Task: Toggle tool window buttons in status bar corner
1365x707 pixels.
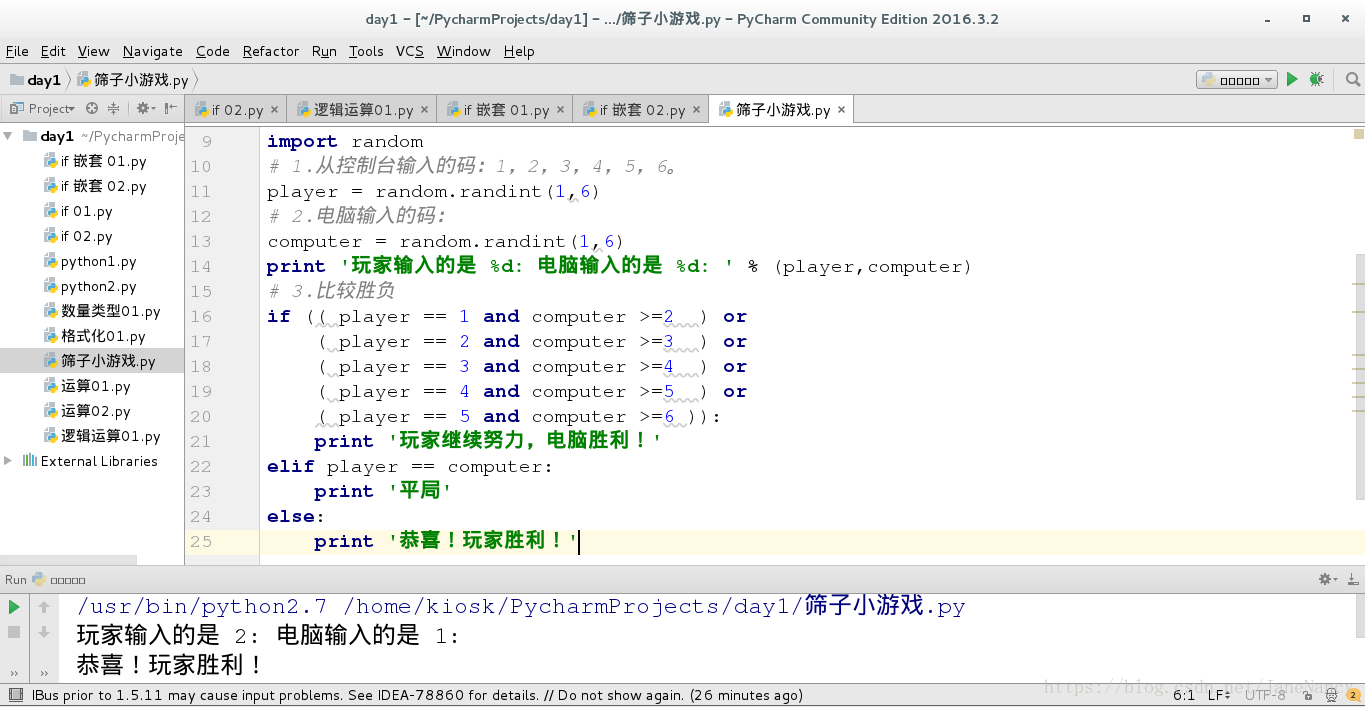Action: click(x=15, y=695)
